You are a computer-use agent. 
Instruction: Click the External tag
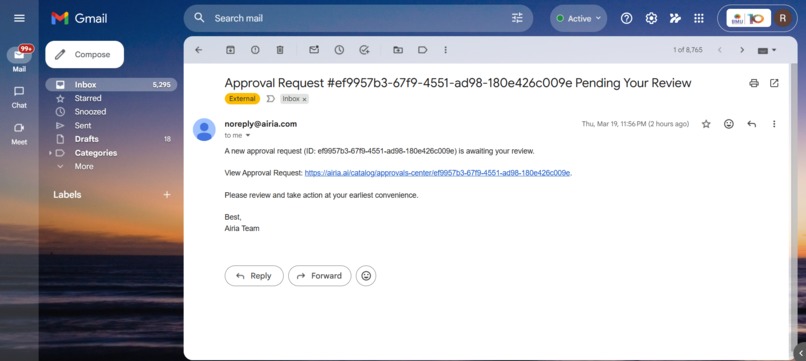coord(242,99)
